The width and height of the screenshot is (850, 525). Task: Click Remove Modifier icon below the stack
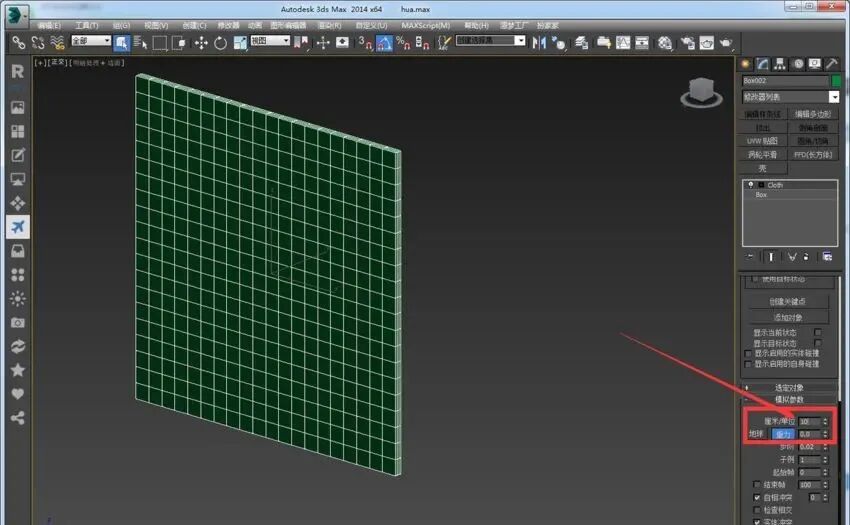(x=806, y=257)
